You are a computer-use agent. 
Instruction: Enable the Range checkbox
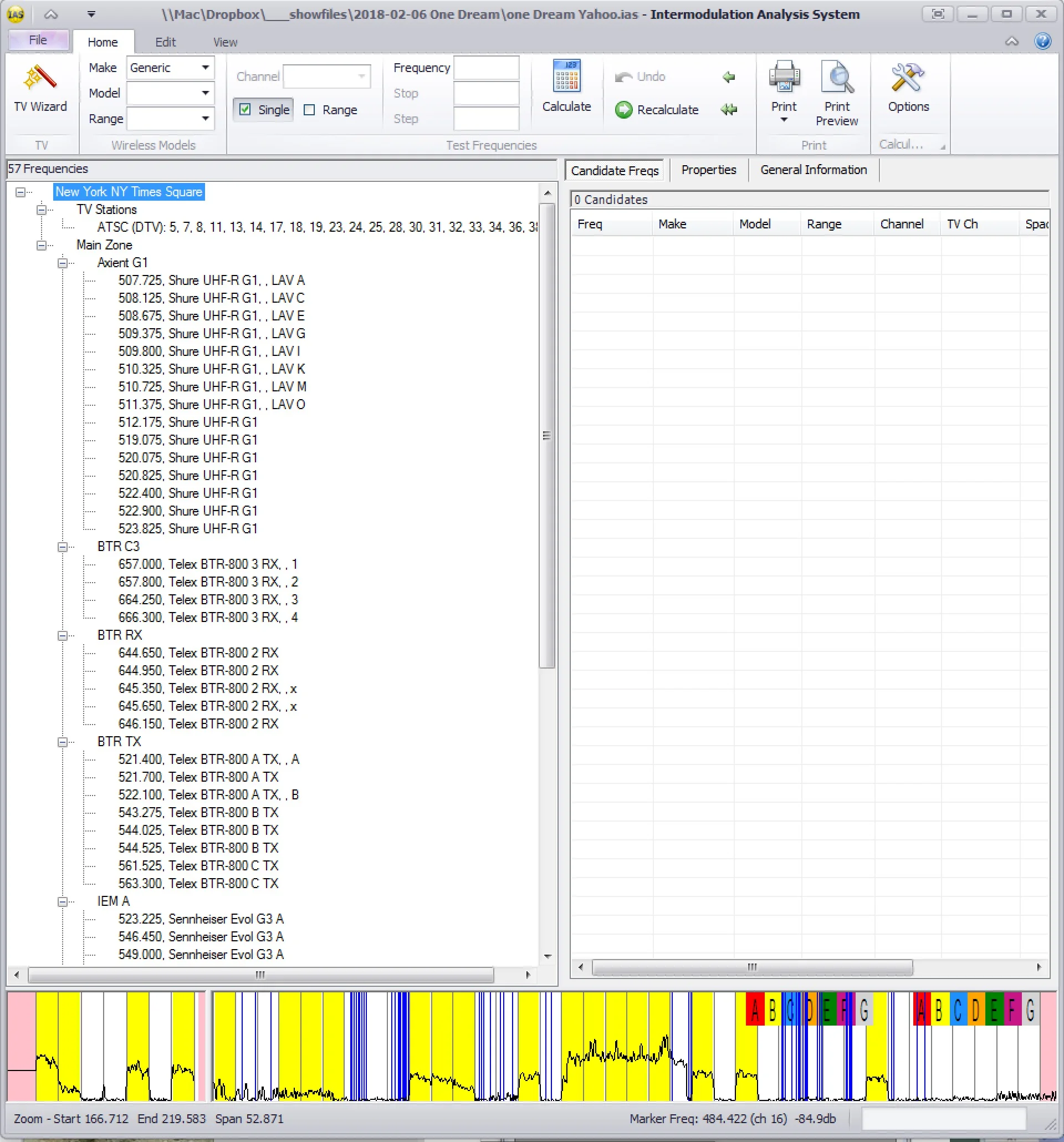click(x=309, y=110)
